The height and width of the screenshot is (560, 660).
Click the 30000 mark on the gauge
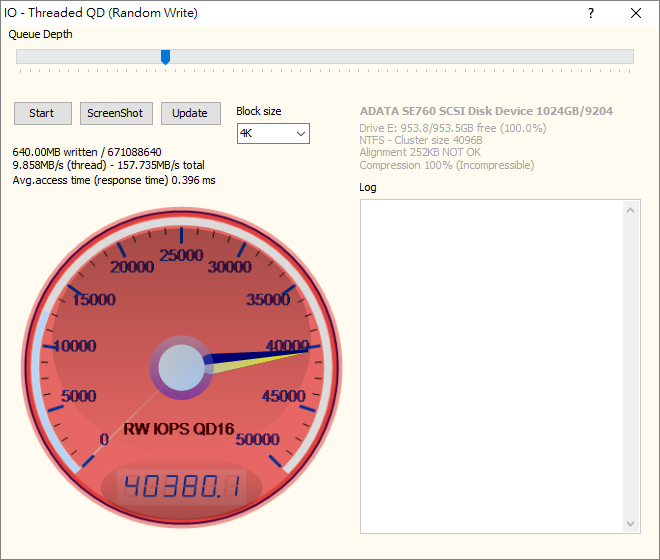point(229,267)
